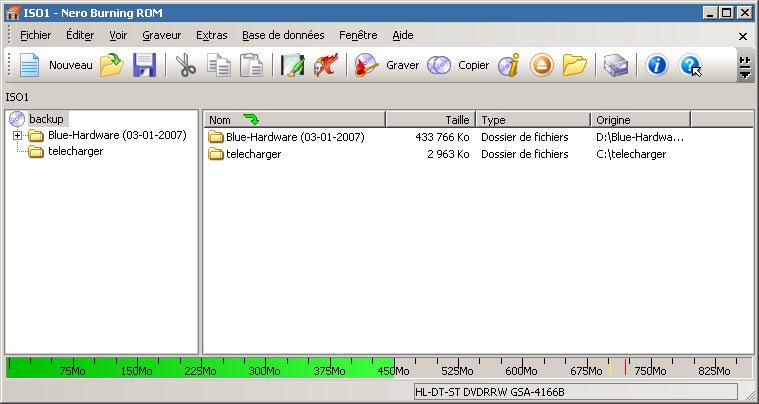
Task: Click the Dossier de fichiers type cell for Blue-Hardware
Action: [x=524, y=137]
